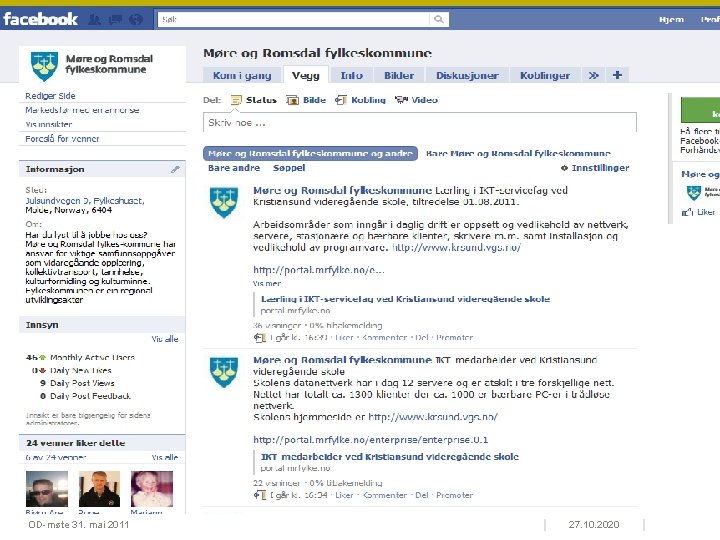Click link icon beside first post timestamp
The image size is (720, 540).
pyautogui.click(x=260, y=338)
